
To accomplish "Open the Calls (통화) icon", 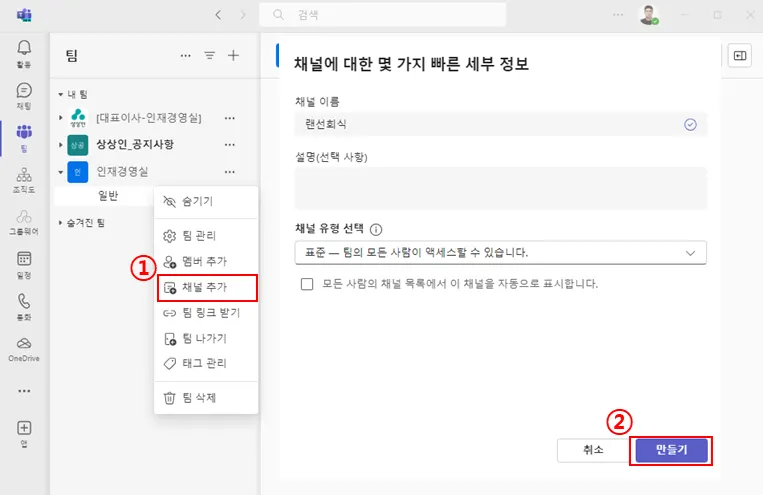I will [24, 307].
